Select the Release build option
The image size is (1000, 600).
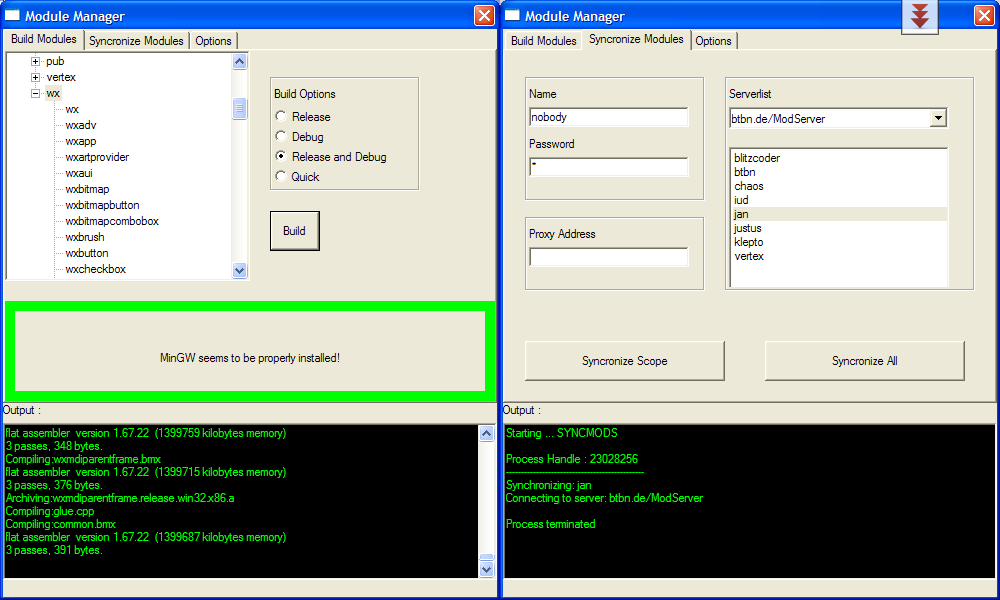281,117
